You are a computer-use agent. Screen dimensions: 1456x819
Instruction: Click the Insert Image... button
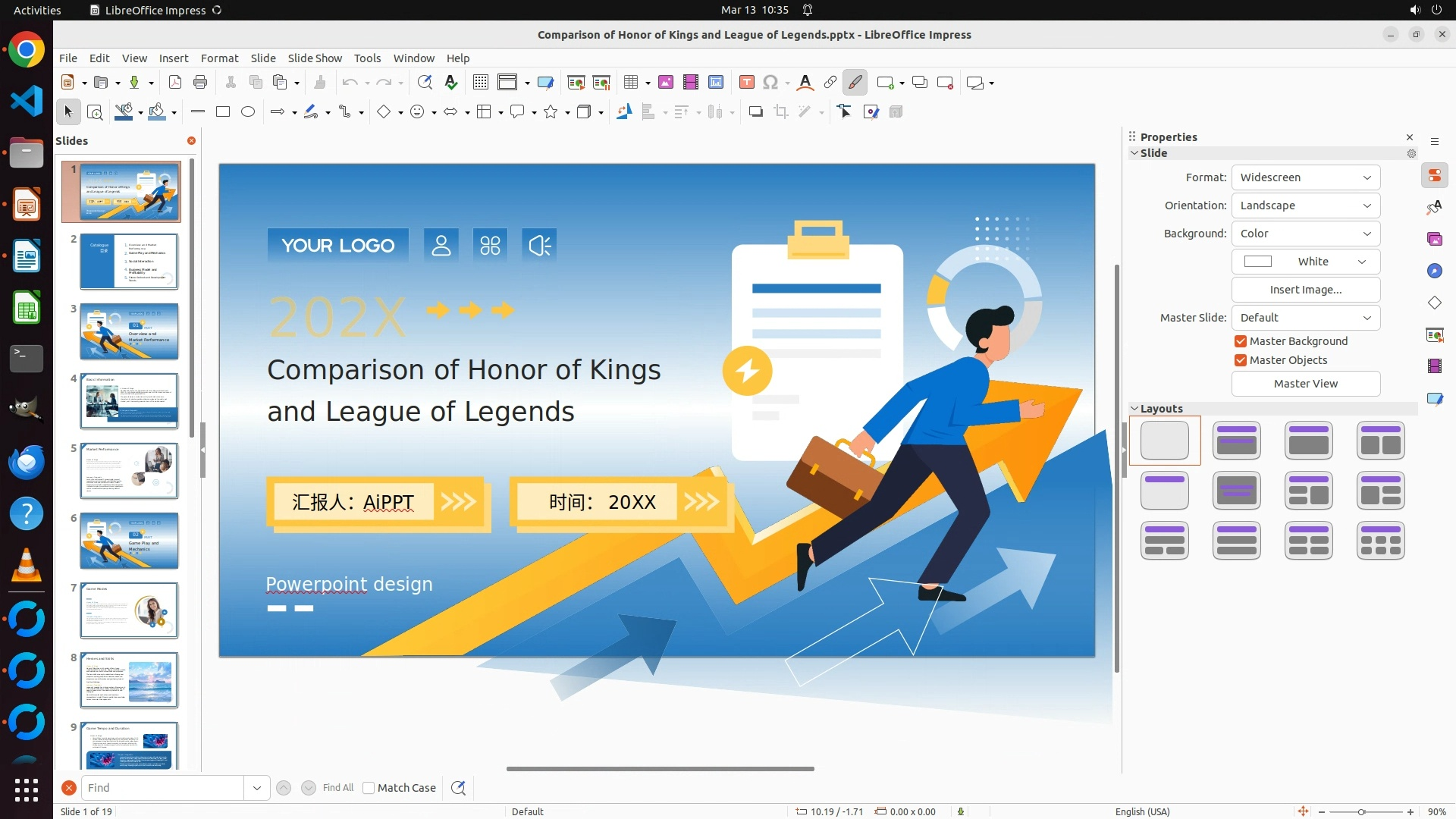pyautogui.click(x=1305, y=290)
